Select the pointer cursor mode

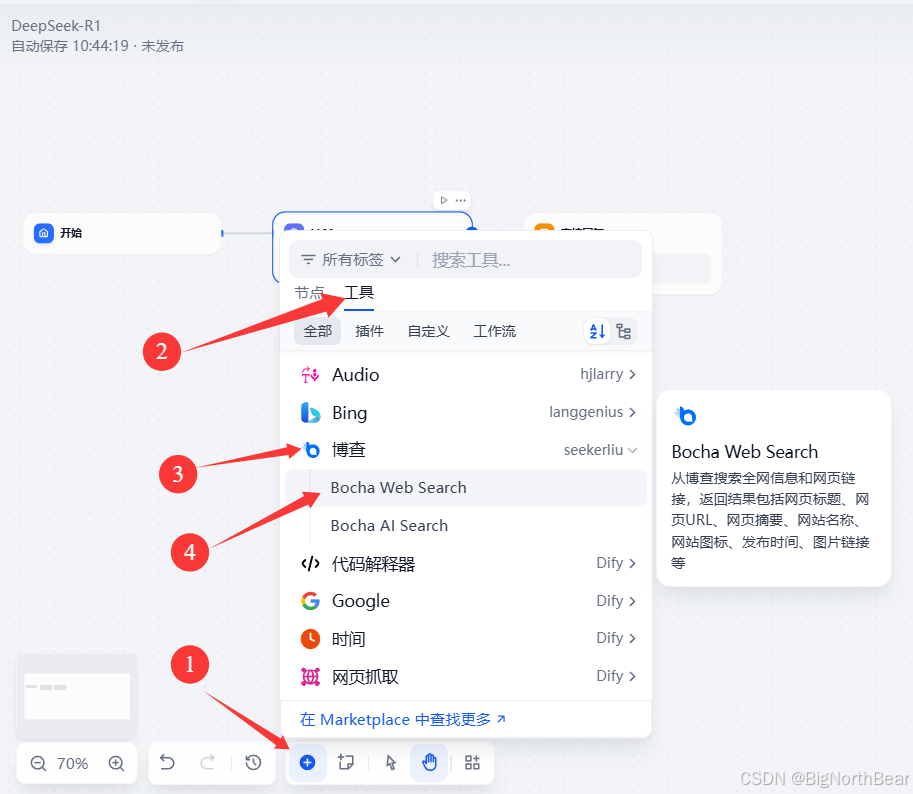pos(389,762)
